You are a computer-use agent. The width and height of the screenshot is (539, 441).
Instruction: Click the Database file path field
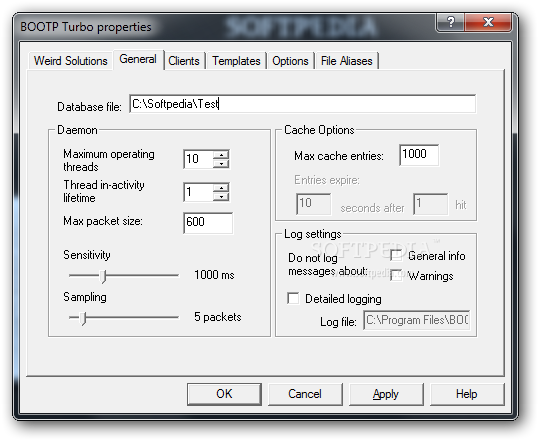point(302,104)
